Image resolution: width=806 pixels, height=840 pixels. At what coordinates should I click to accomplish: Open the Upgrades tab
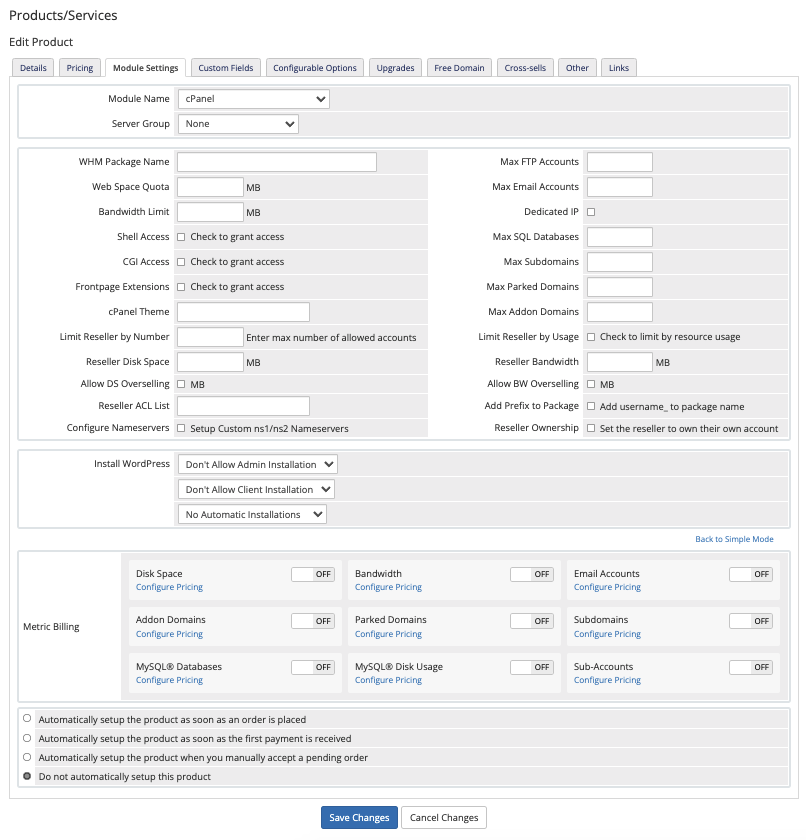coord(395,68)
